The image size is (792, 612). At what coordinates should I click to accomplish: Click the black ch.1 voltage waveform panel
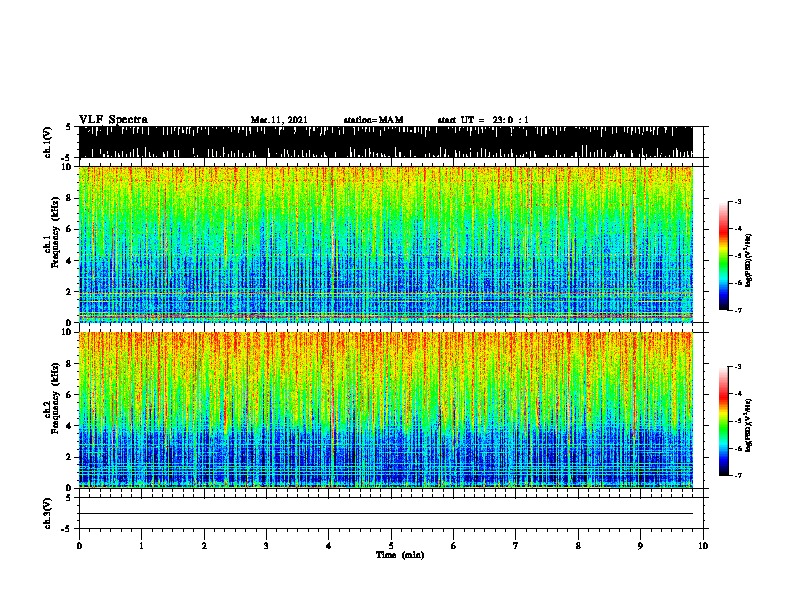[386, 142]
